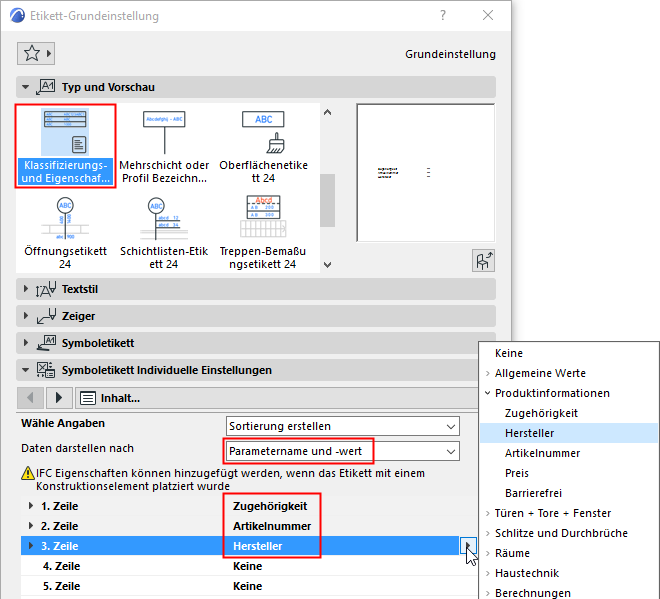Click the label type list scroll down arrow
The height and width of the screenshot is (599, 660).
327,265
